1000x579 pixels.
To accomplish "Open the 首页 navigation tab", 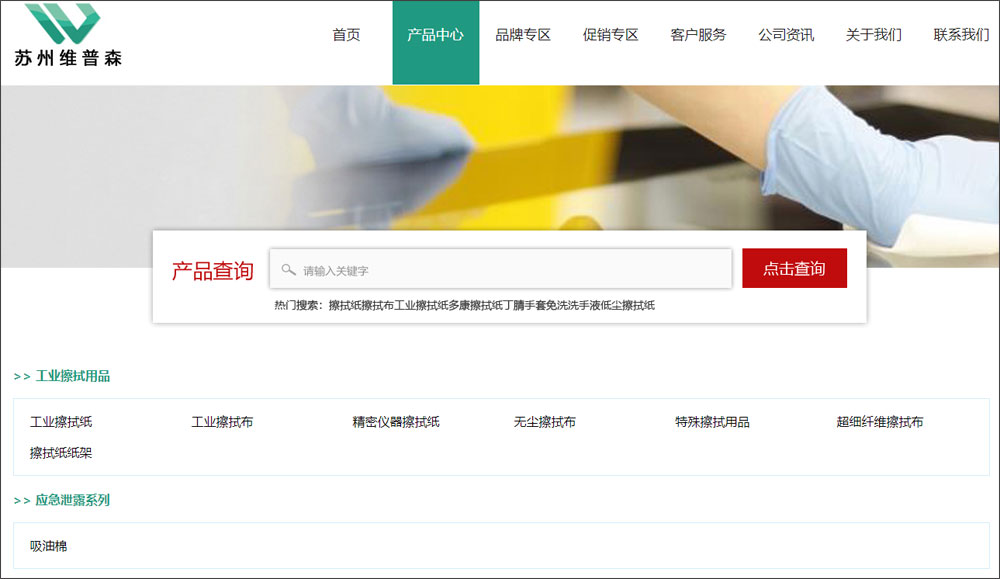I will pyautogui.click(x=346, y=35).
